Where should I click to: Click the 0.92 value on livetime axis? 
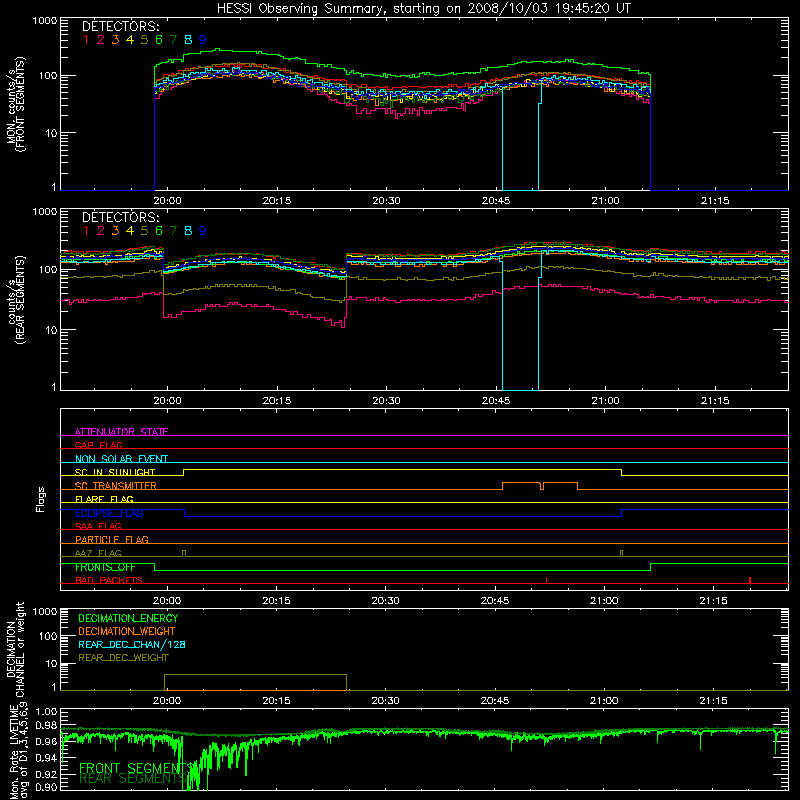46,774
